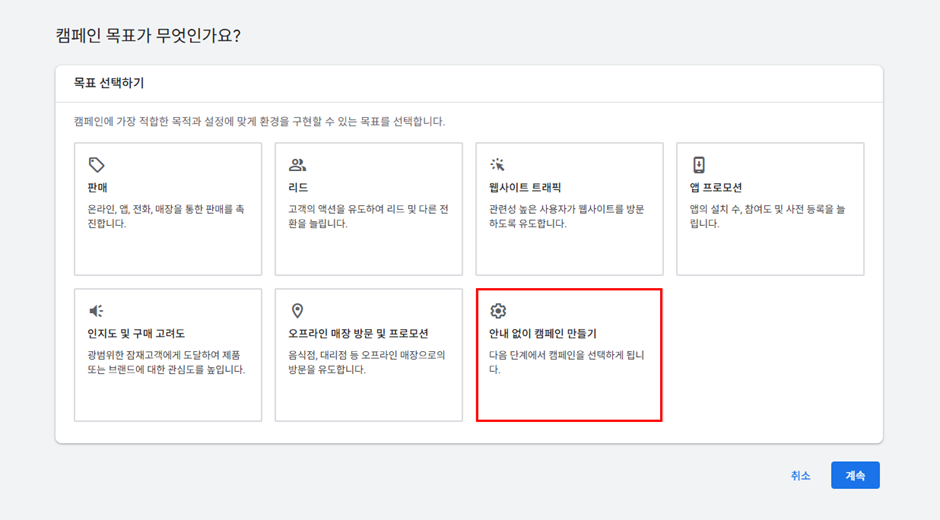Screen dimensions: 940x520
Task: Click the price tag icon for 판매
Action: [x=97, y=164]
